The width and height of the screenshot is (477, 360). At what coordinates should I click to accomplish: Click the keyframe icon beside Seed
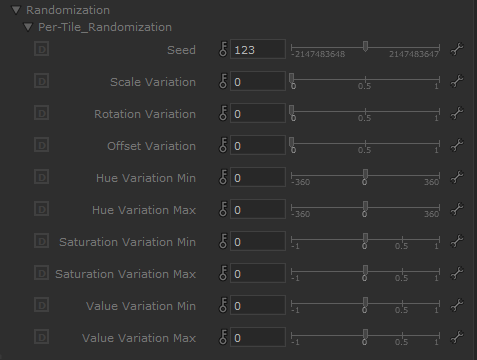tap(223, 49)
